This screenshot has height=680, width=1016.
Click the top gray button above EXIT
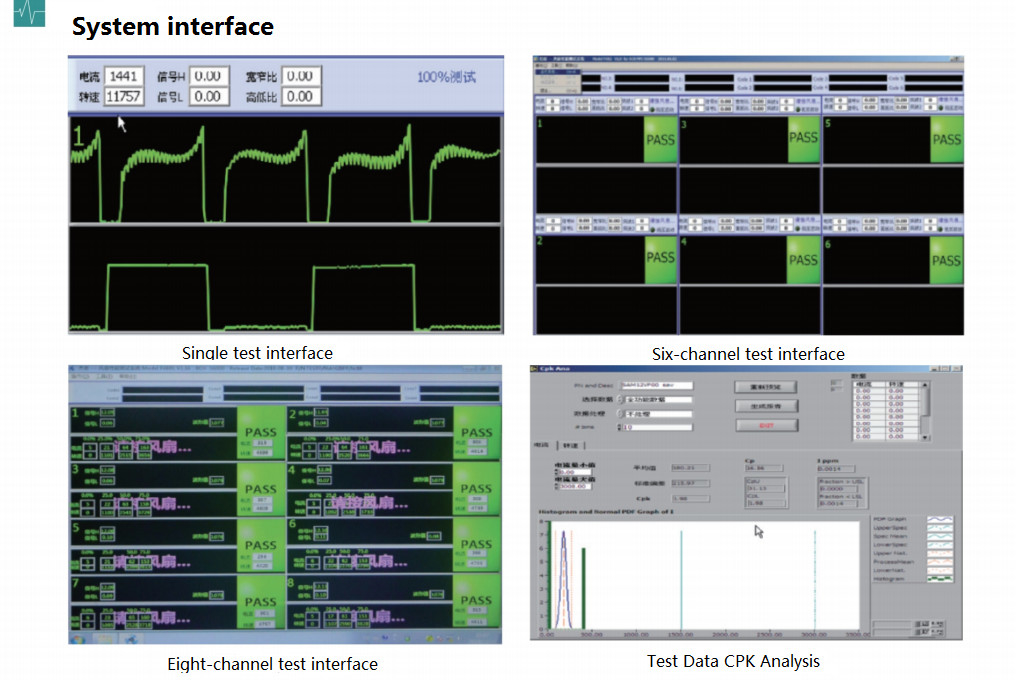[765, 386]
